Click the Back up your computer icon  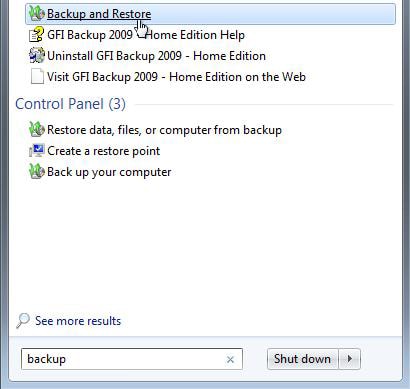pos(37,172)
